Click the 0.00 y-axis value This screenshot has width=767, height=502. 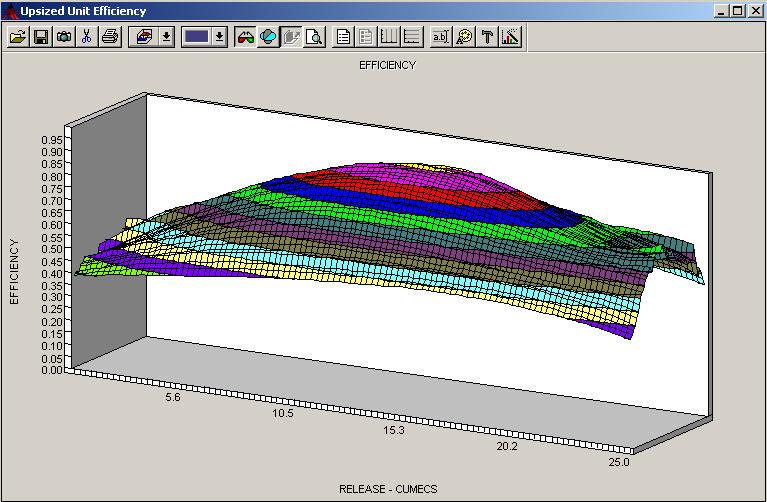pyautogui.click(x=52, y=370)
